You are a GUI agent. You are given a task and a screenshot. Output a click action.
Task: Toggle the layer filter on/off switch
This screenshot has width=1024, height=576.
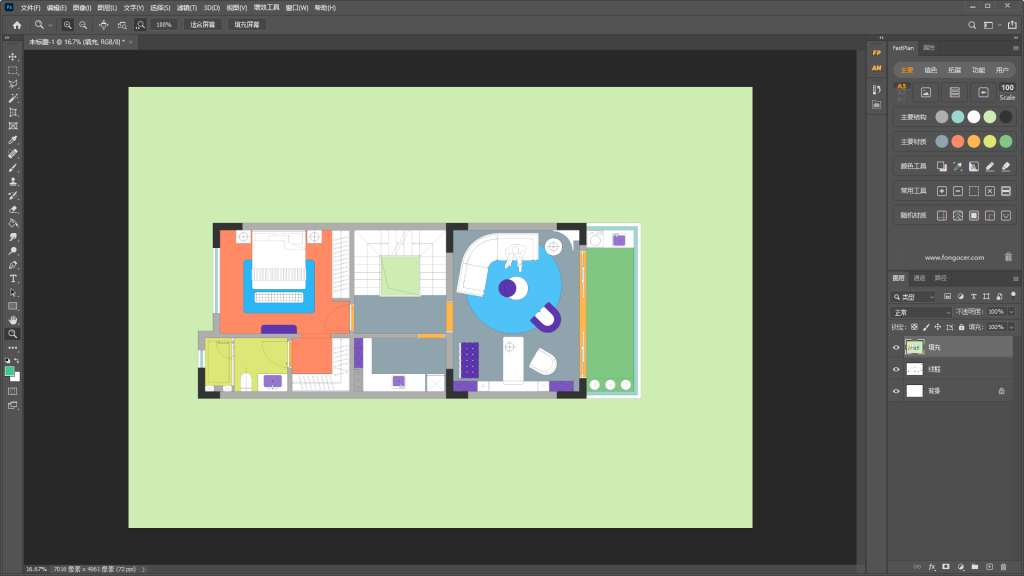(x=1013, y=296)
